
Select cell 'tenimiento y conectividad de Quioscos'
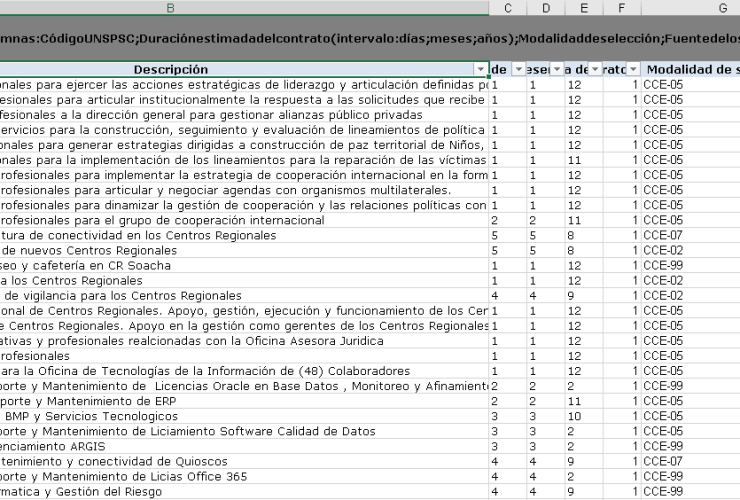244,461
